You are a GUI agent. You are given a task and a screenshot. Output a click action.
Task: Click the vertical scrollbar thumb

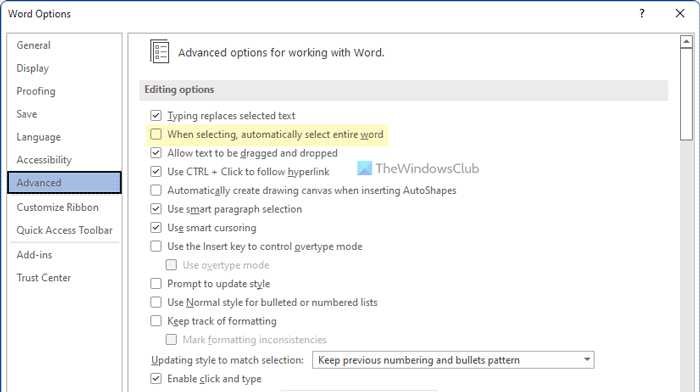coord(686,95)
